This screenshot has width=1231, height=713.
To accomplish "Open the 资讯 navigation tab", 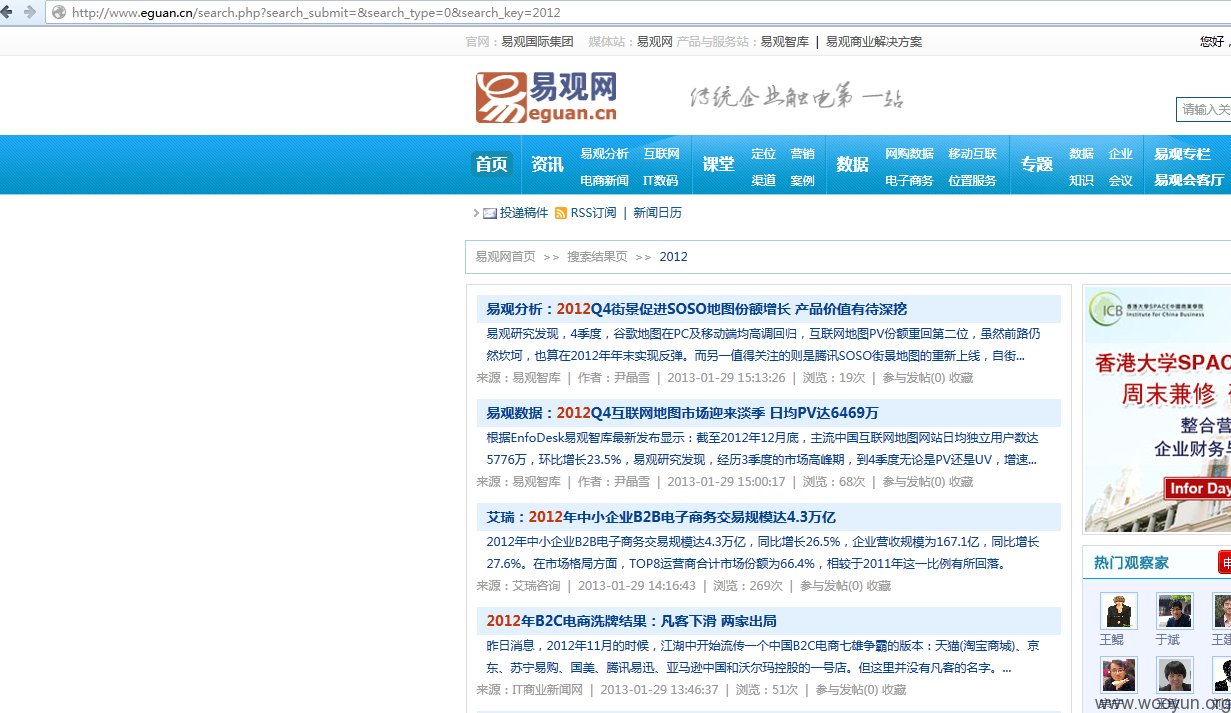I will pos(547,164).
